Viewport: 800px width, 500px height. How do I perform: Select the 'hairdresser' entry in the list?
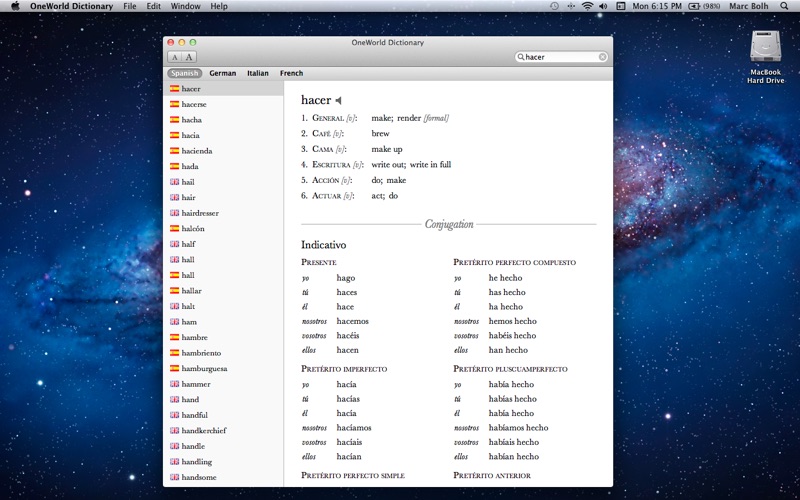coord(223,213)
